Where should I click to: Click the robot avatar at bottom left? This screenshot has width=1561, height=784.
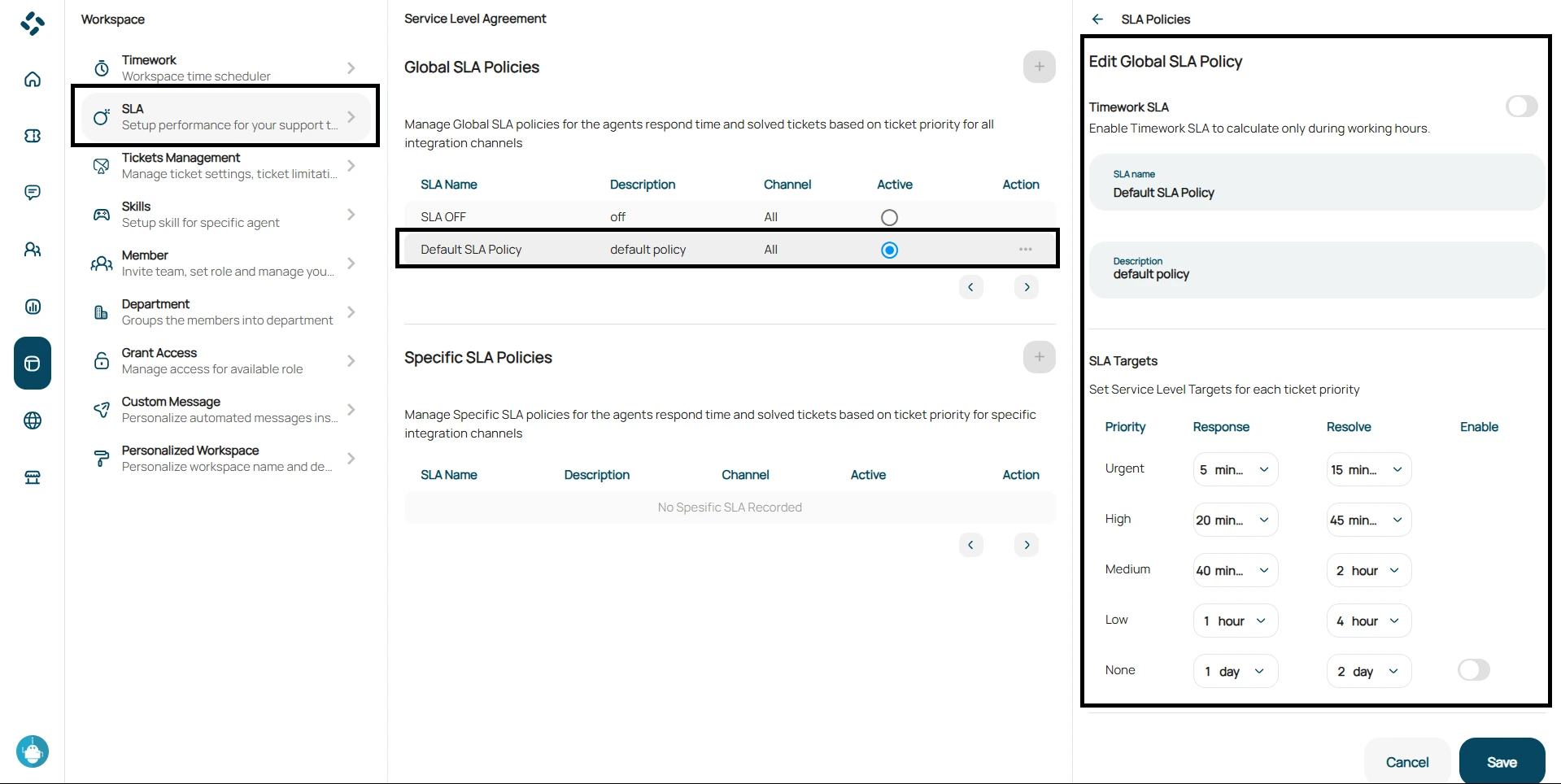tap(33, 751)
